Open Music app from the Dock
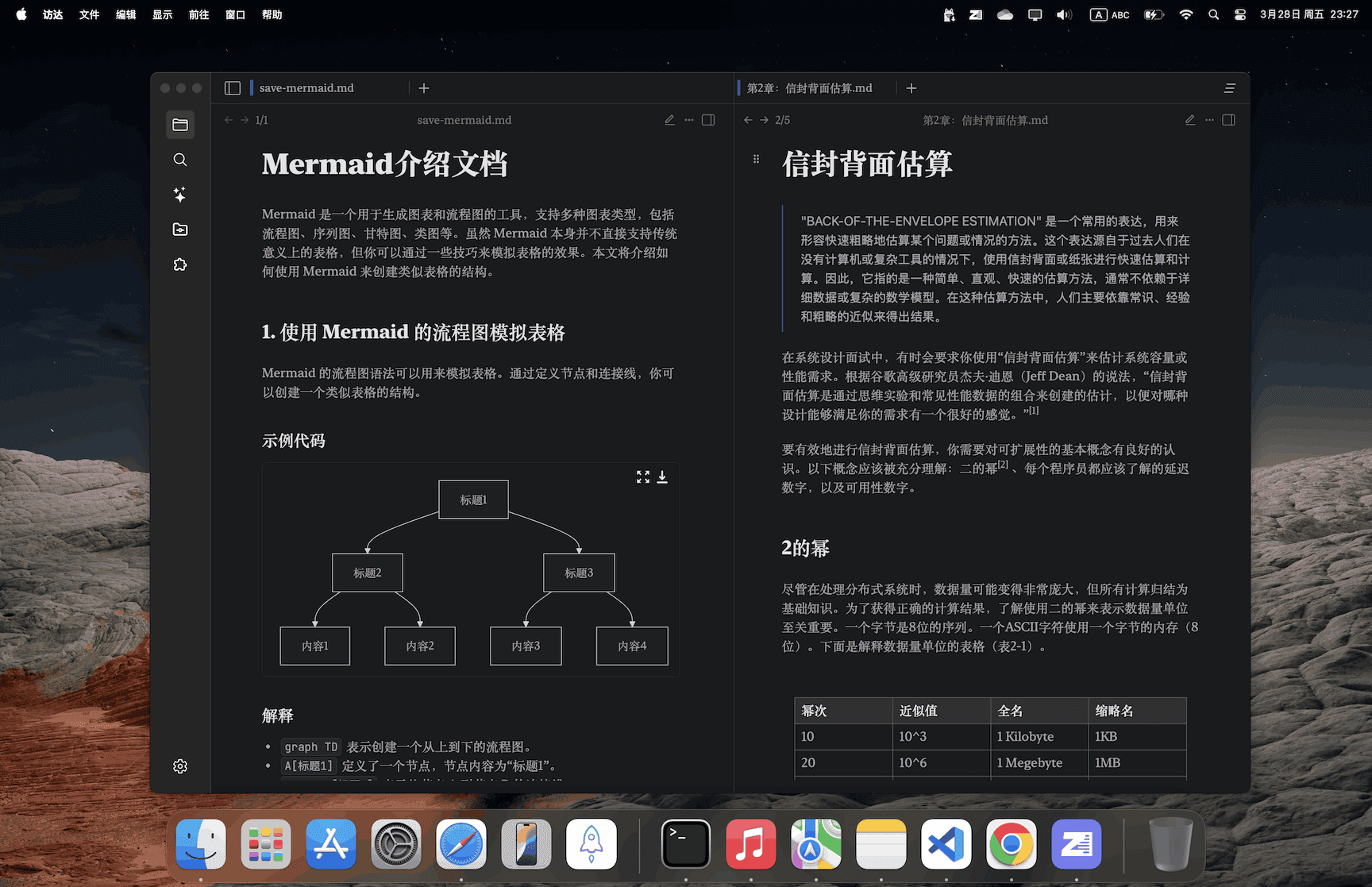The height and width of the screenshot is (887, 1372). coord(751,844)
